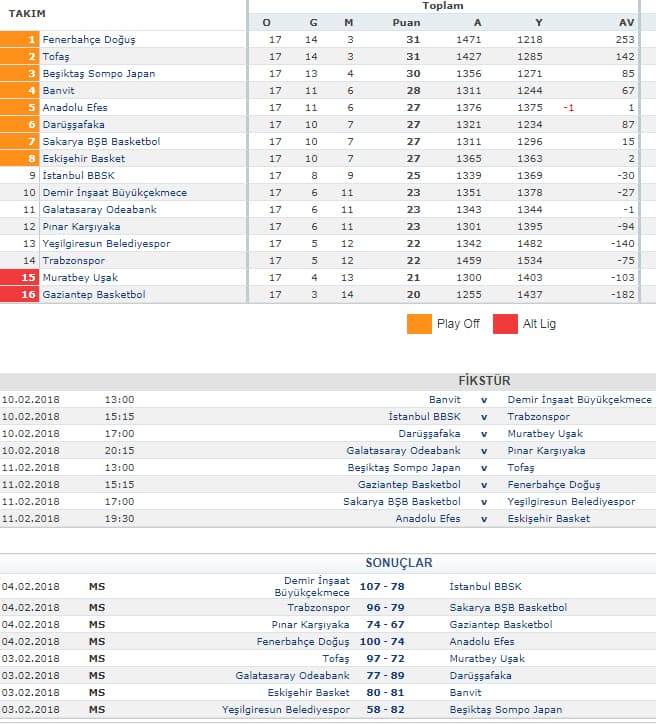Click the FİKSTÜR section heading
The width and height of the screenshot is (656, 724).
tap(484, 381)
